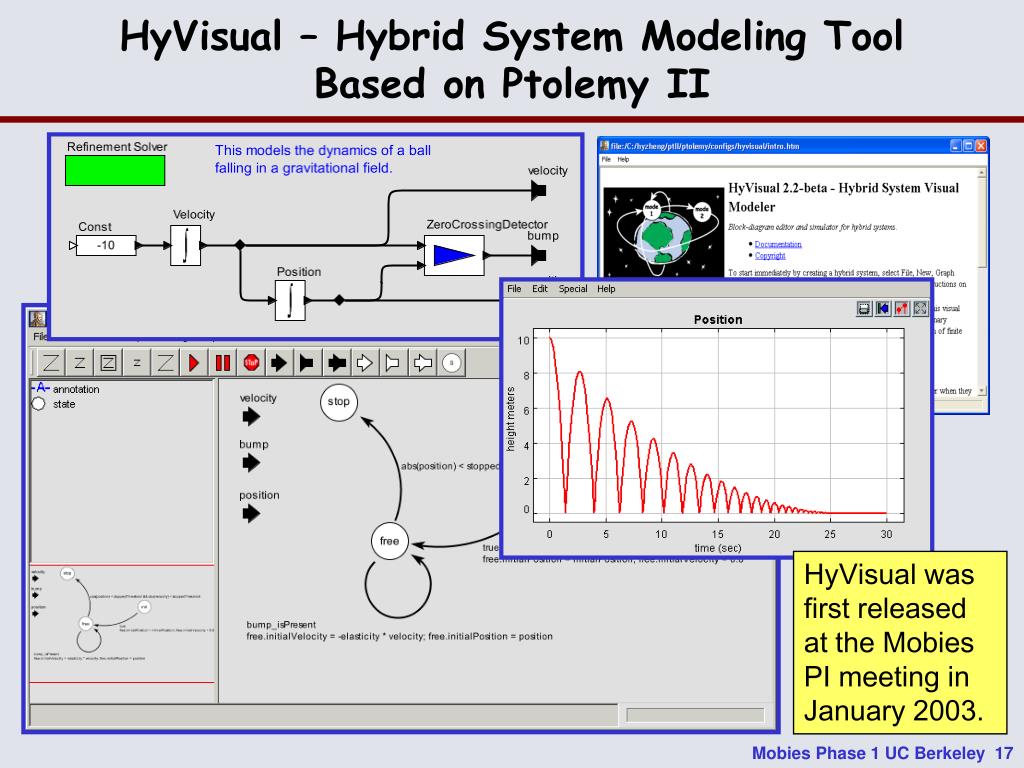This screenshot has height=768, width=1024.
Task: Click the blue ball-dynamics annotation text
Action: 323,159
